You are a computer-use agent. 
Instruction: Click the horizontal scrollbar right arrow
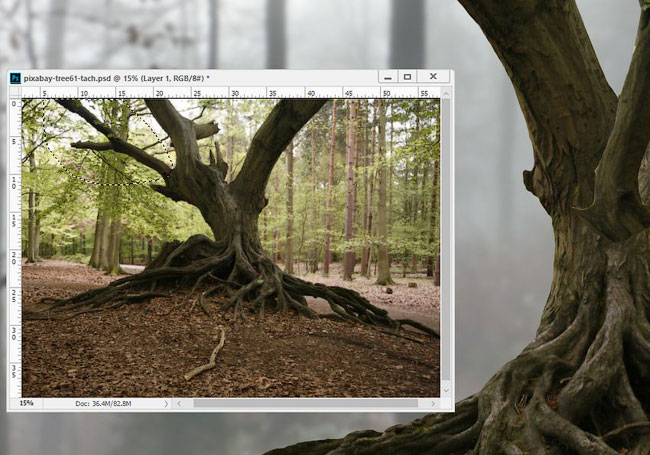434,404
